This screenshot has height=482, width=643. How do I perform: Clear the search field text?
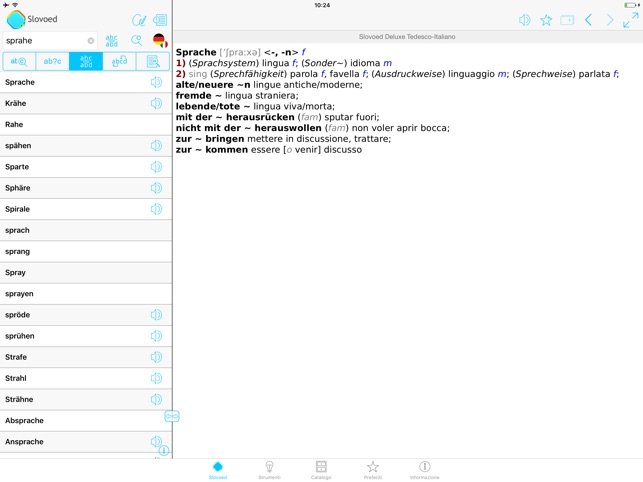[91, 41]
